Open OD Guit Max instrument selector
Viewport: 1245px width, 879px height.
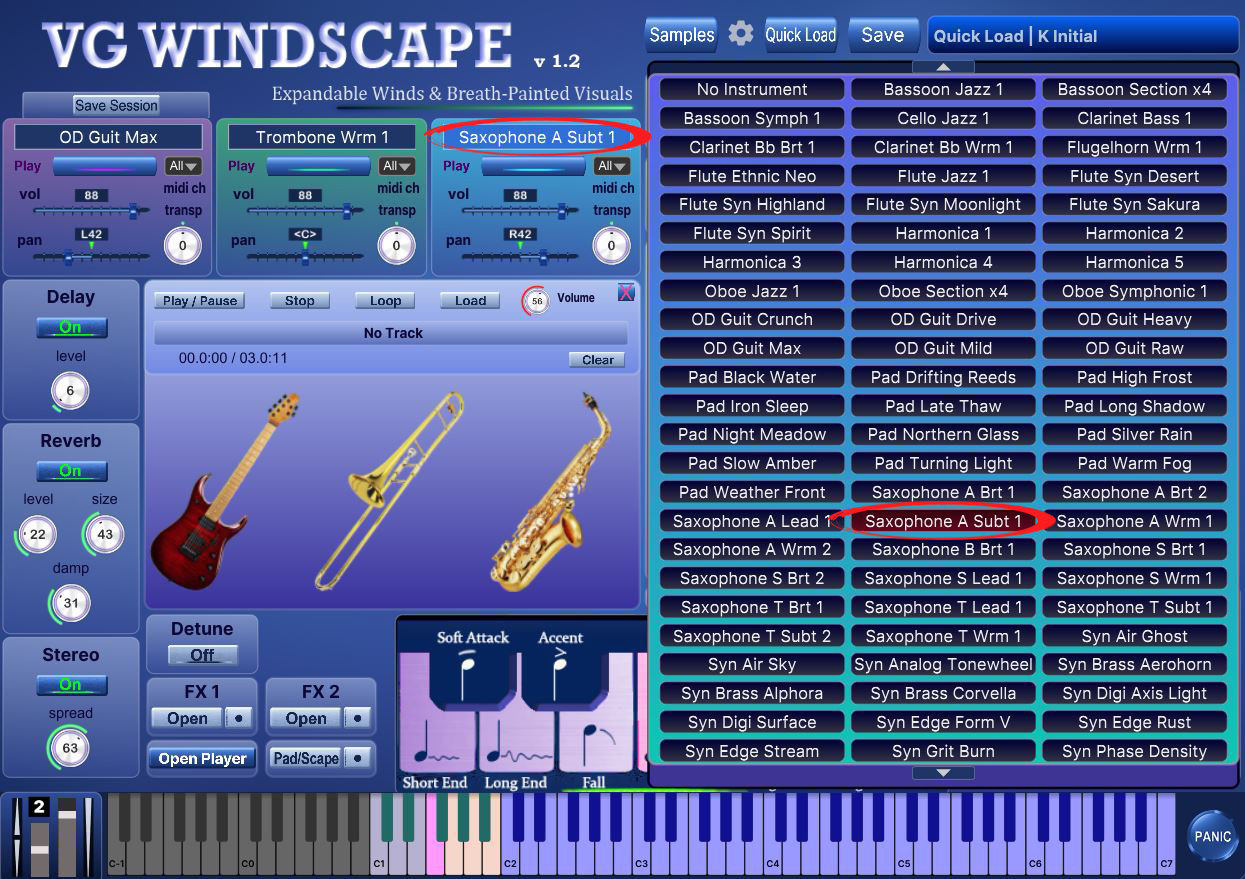tap(108, 137)
